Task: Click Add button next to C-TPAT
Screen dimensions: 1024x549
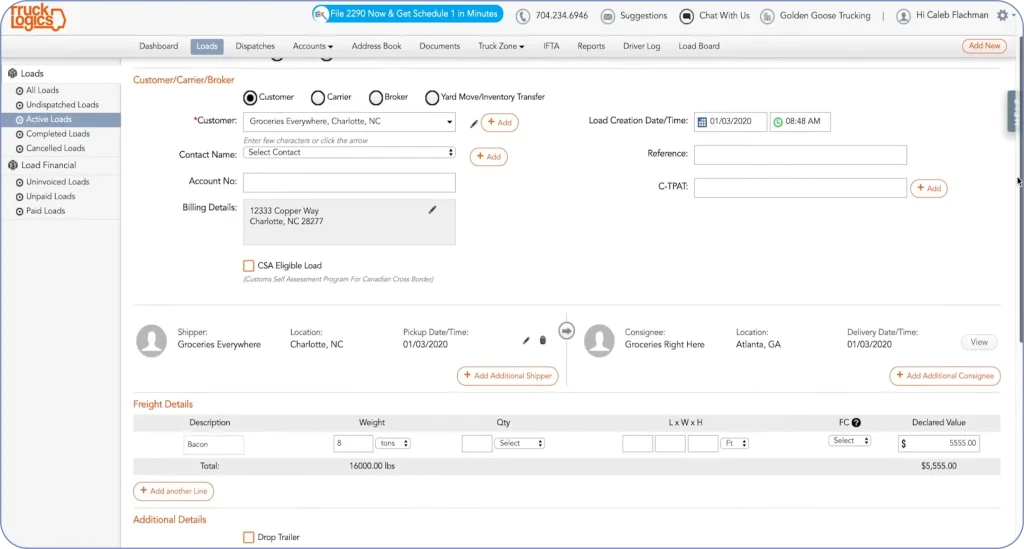Action: pyautogui.click(x=929, y=188)
